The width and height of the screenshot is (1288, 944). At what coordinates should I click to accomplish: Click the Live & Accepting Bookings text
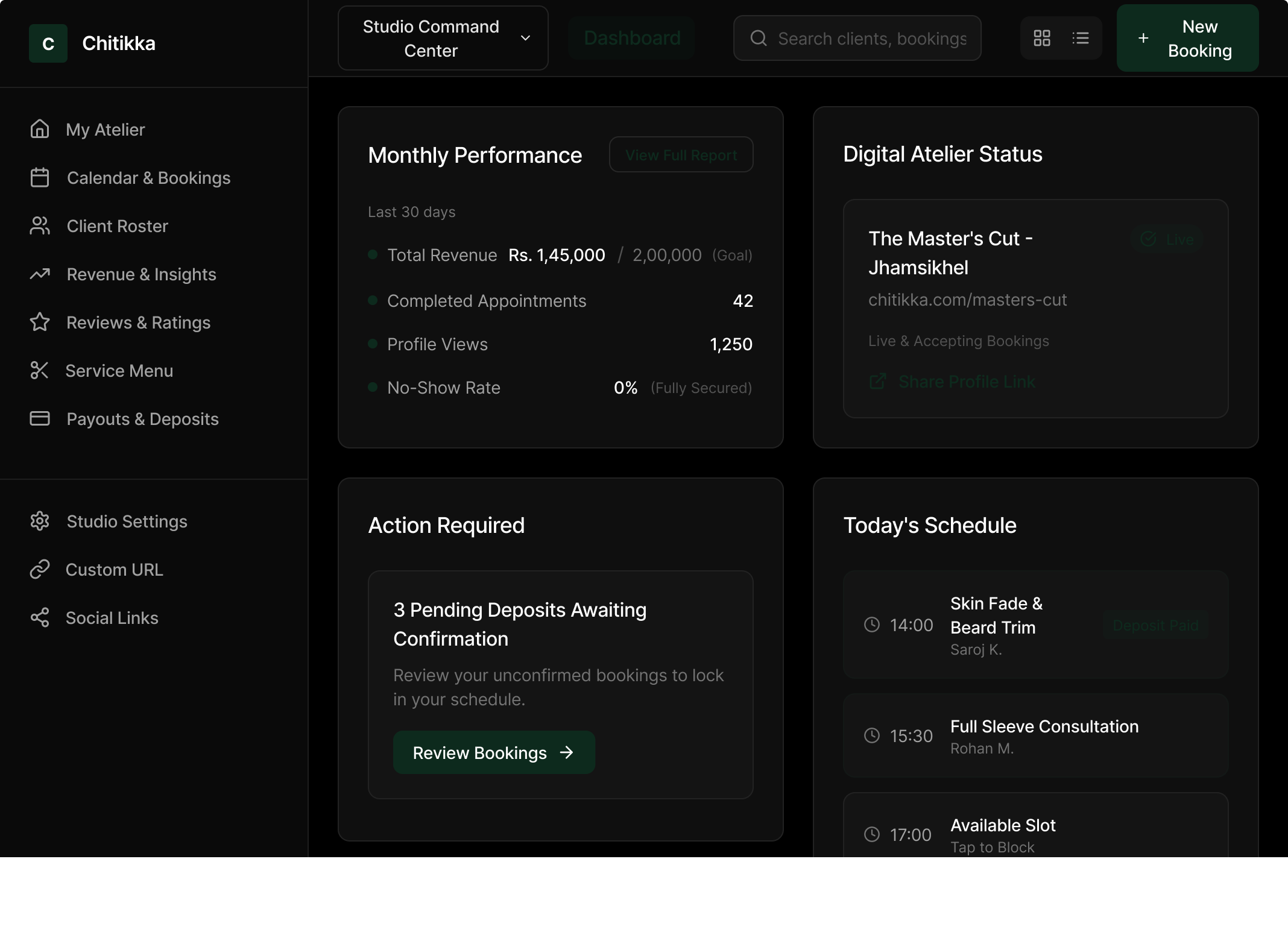pos(959,341)
